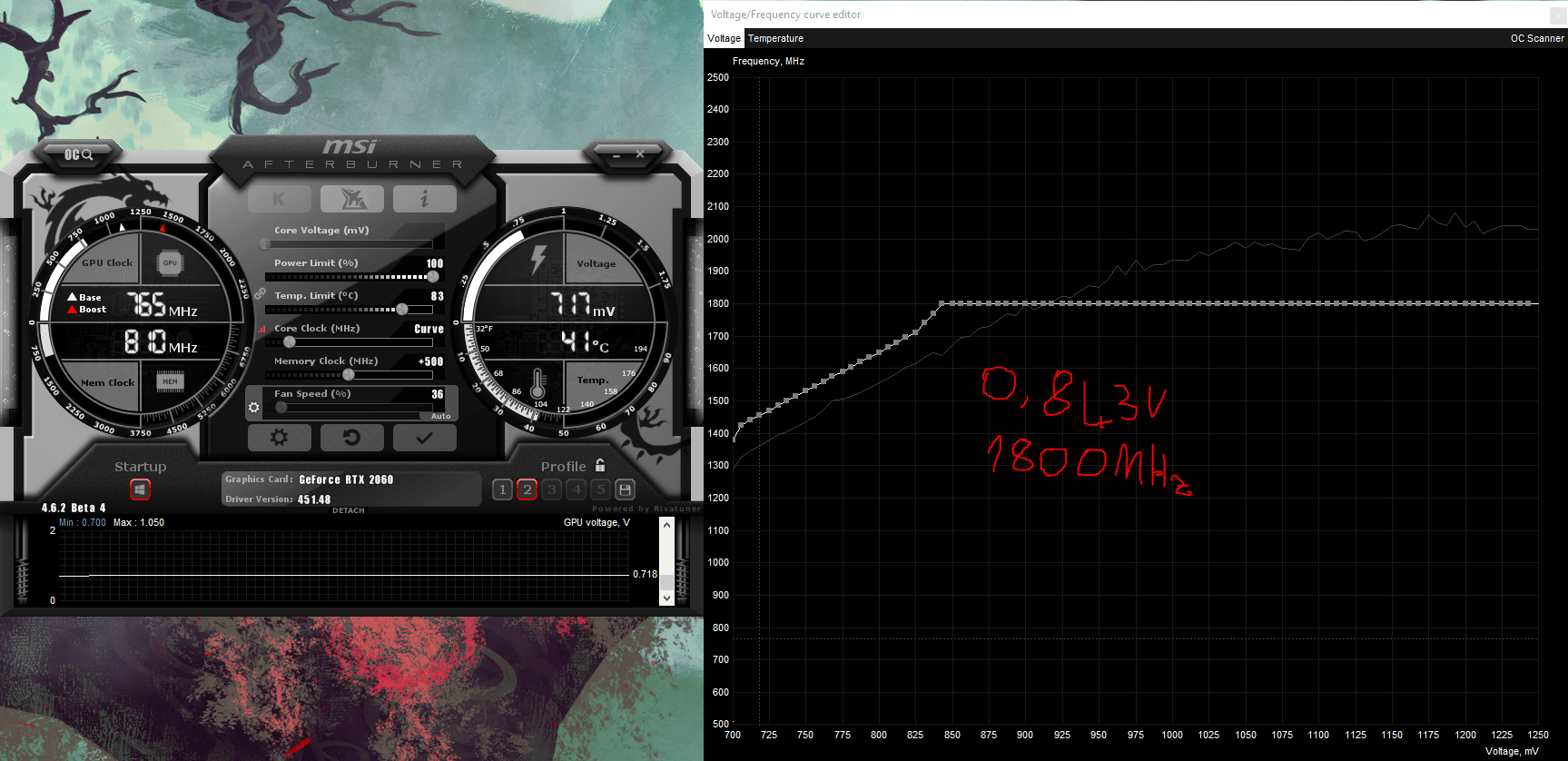
Task: Open Afterburner settings with the large gear button
Action: tap(280, 438)
